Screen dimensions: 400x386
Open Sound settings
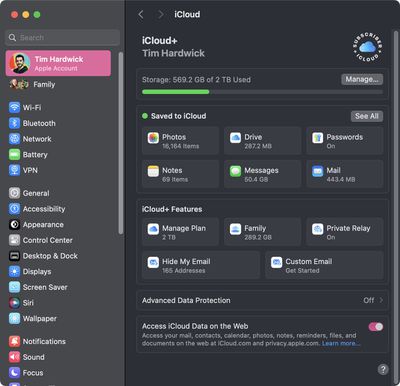click(x=27, y=357)
